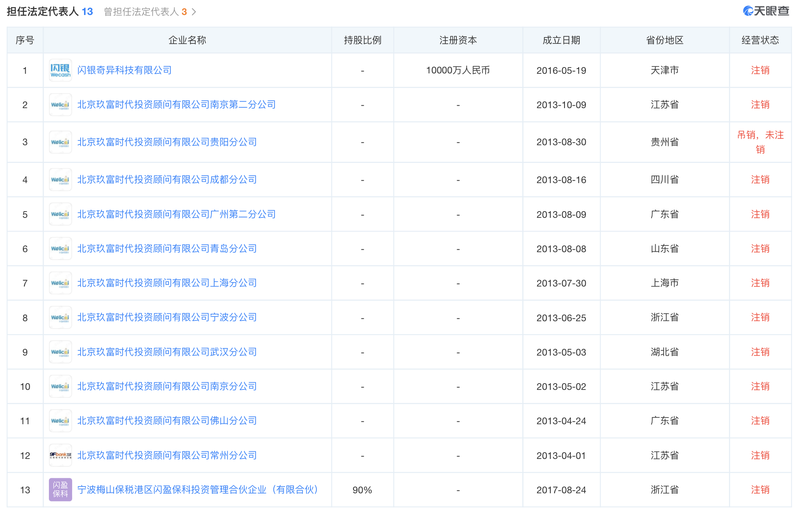Select the 90% shareholding cell
800x513 pixels.
tap(362, 490)
